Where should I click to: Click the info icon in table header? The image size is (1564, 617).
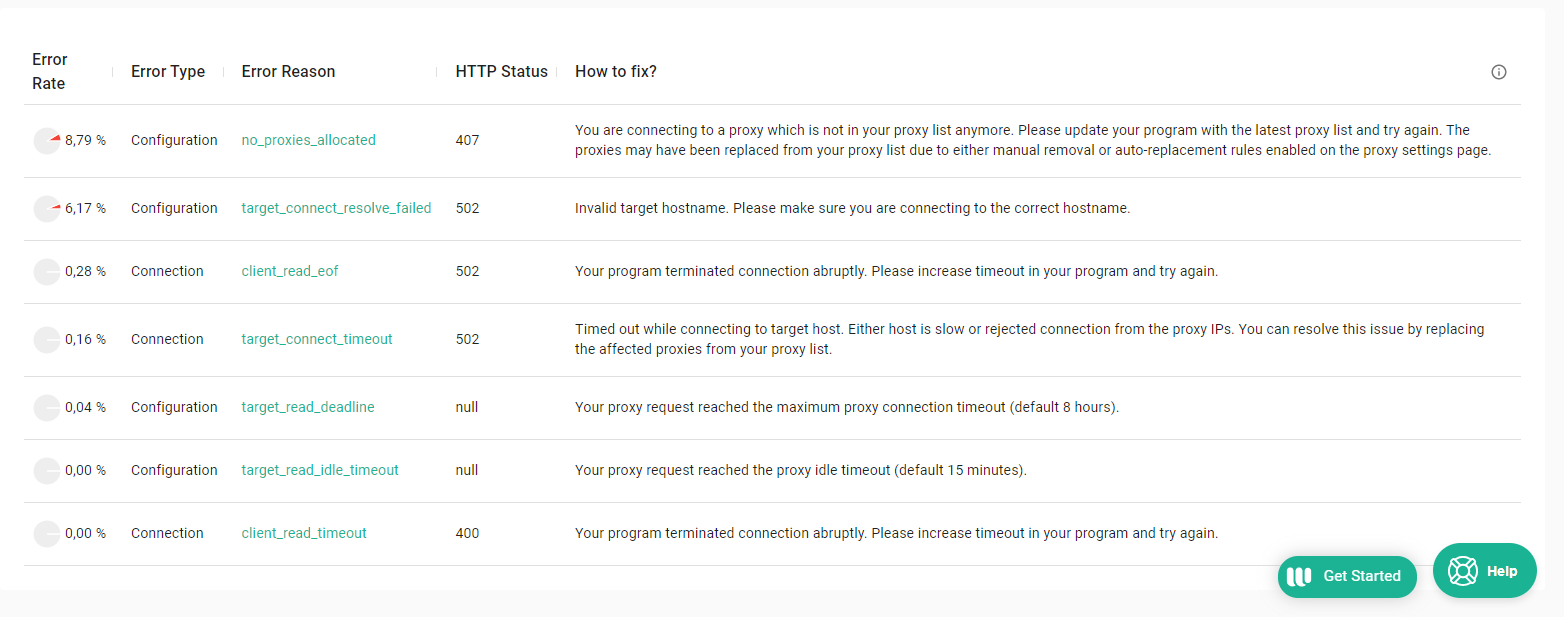click(x=1498, y=72)
